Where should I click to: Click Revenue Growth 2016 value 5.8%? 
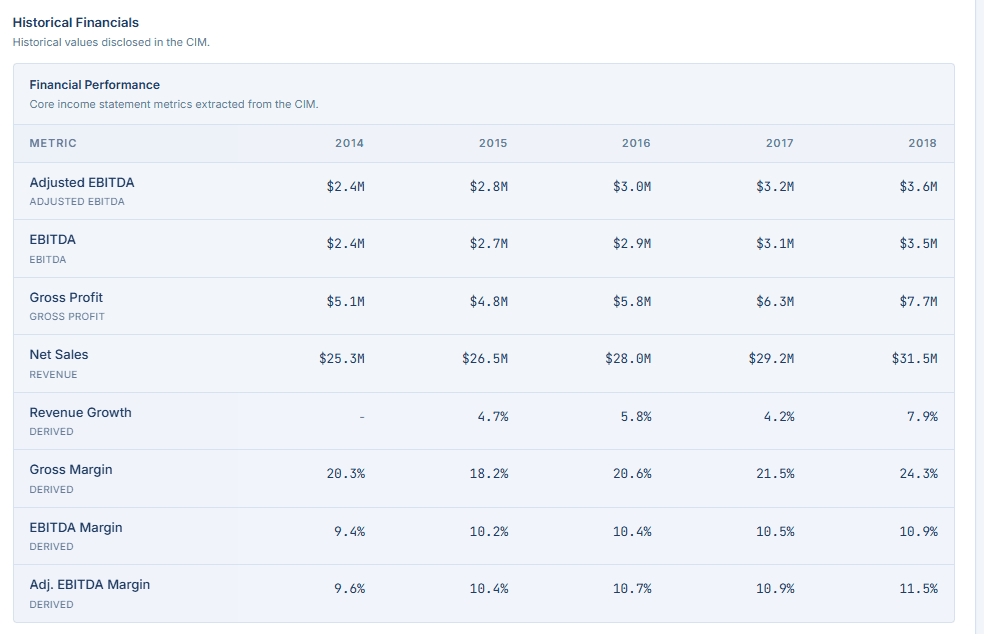pos(636,416)
